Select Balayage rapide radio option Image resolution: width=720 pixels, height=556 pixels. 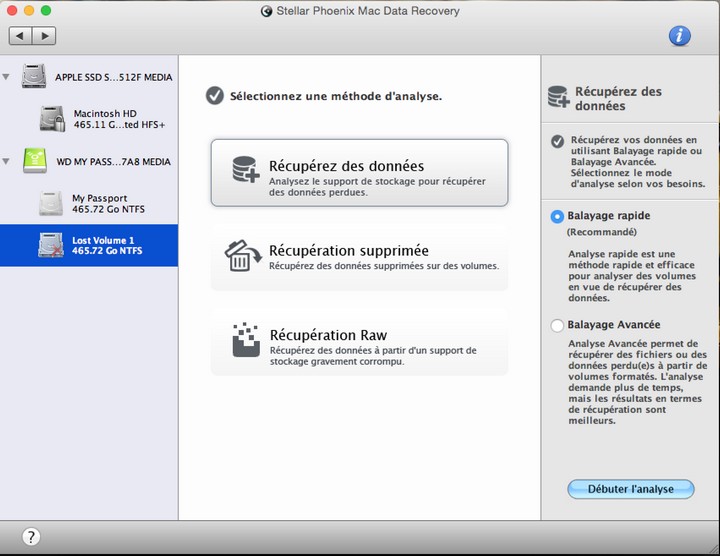click(557, 217)
